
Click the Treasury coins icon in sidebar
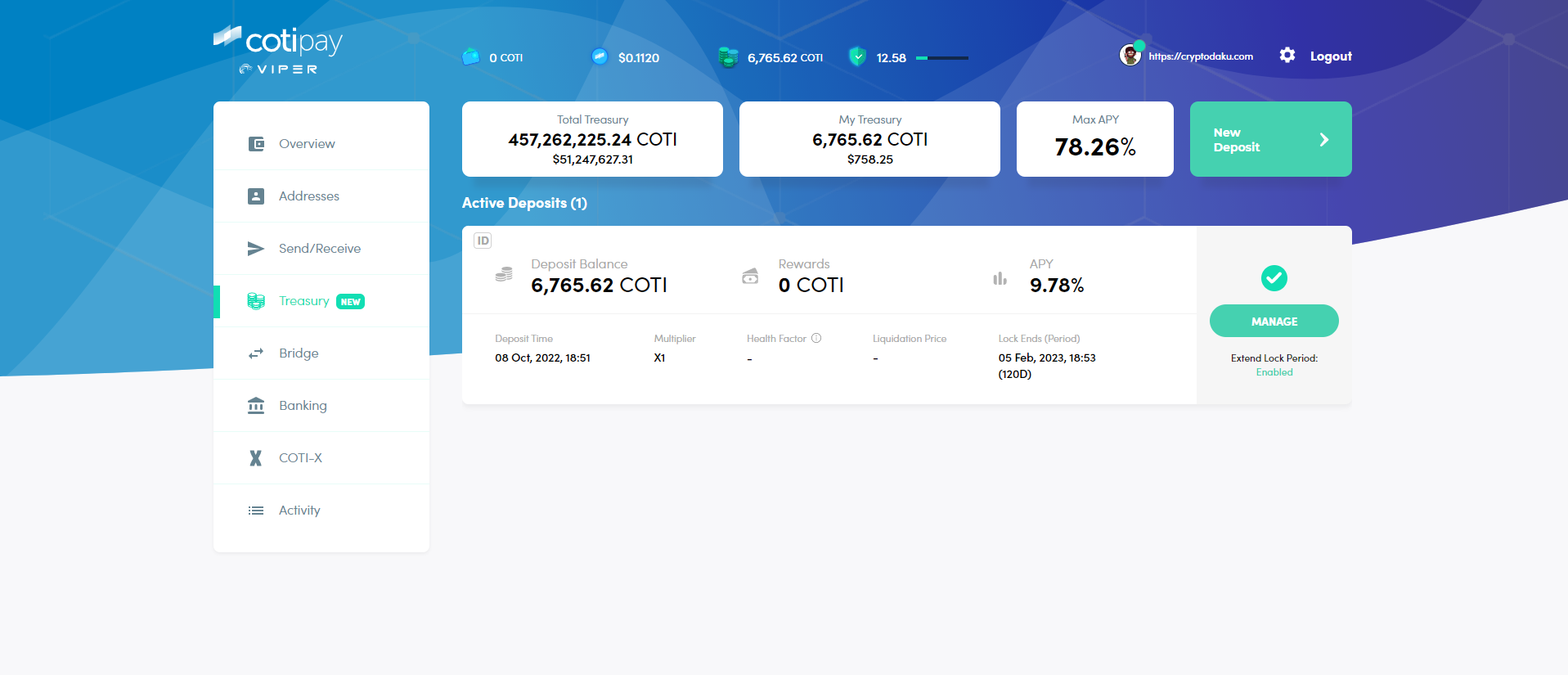pos(256,301)
